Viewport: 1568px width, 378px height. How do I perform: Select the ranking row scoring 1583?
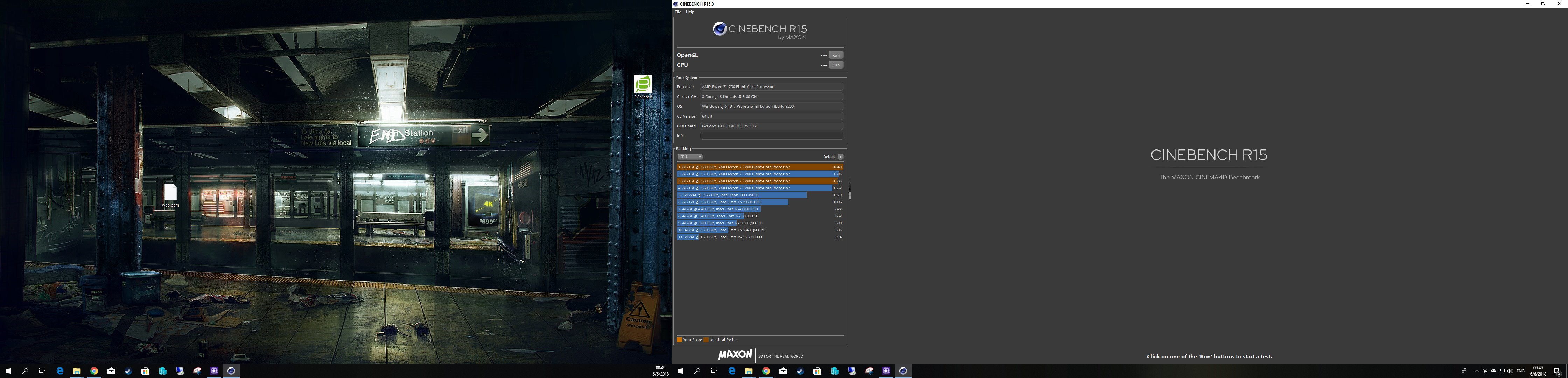[759, 181]
